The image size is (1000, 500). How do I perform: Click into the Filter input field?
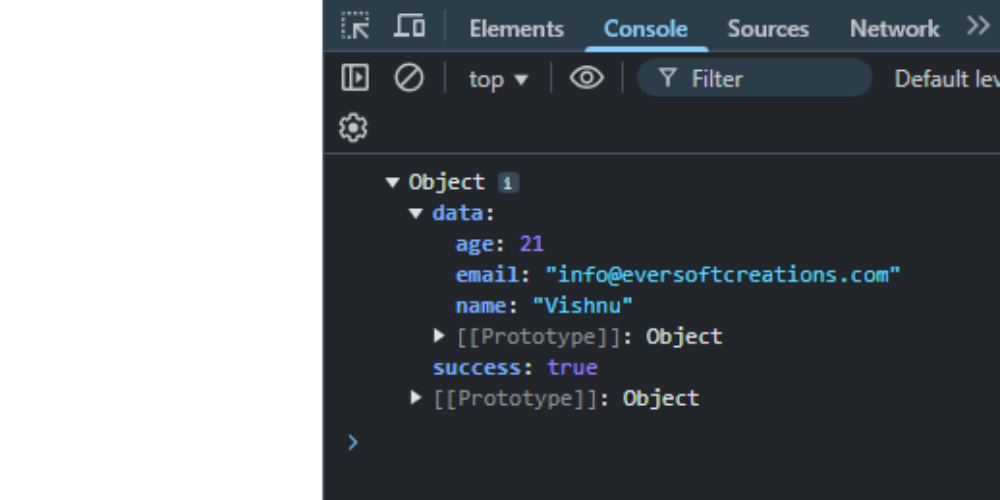[754, 78]
